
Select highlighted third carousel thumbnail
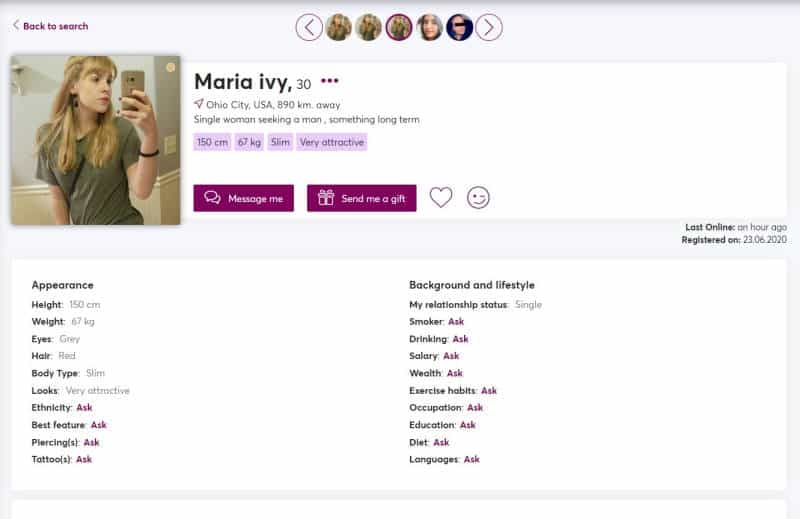pos(399,28)
